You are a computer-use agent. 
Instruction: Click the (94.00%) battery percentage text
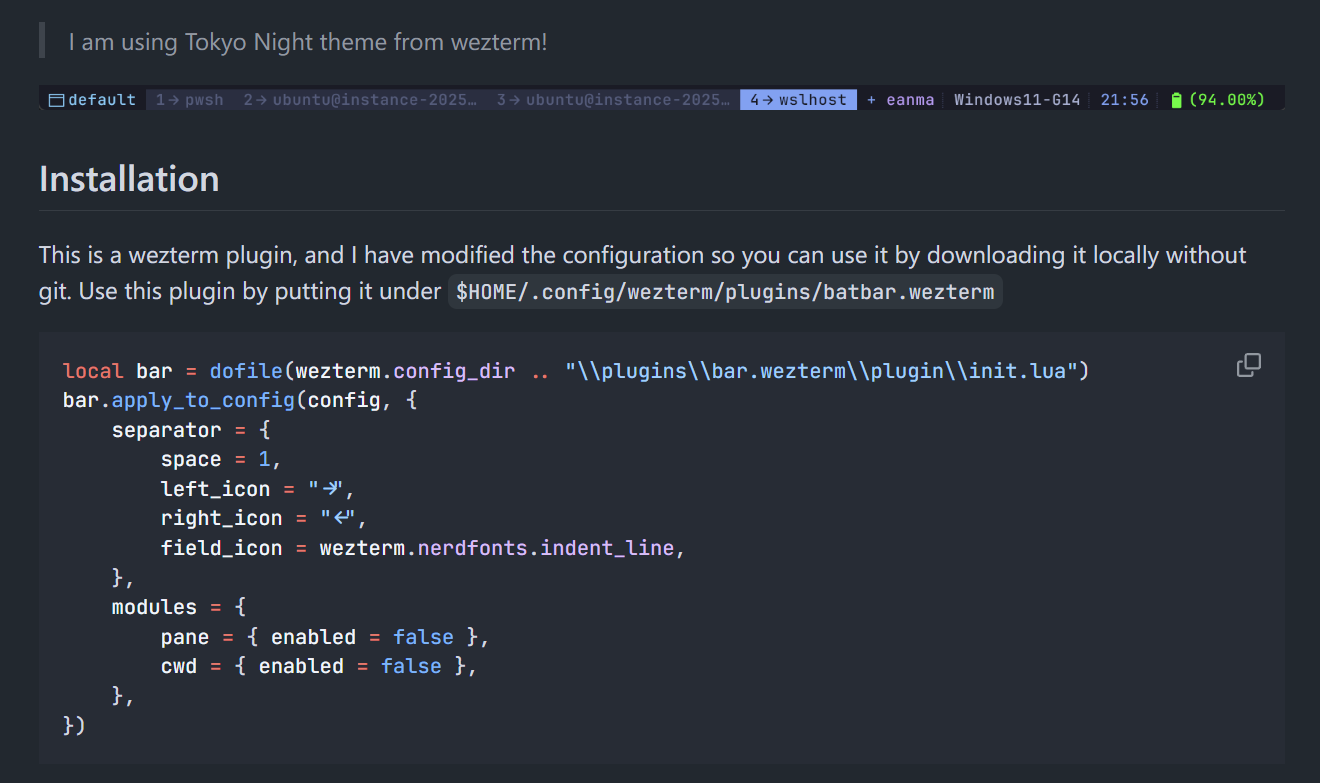tap(1227, 100)
